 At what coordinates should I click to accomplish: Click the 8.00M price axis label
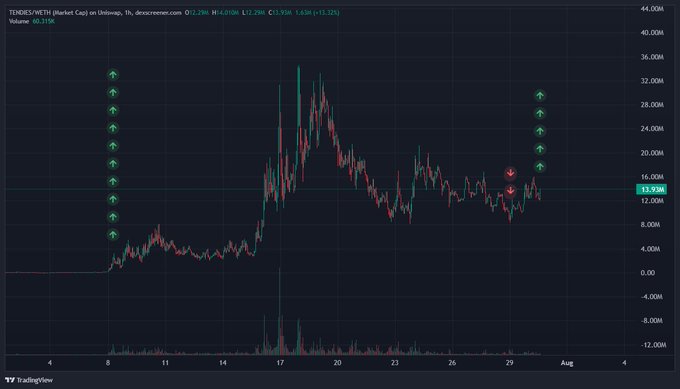point(650,225)
